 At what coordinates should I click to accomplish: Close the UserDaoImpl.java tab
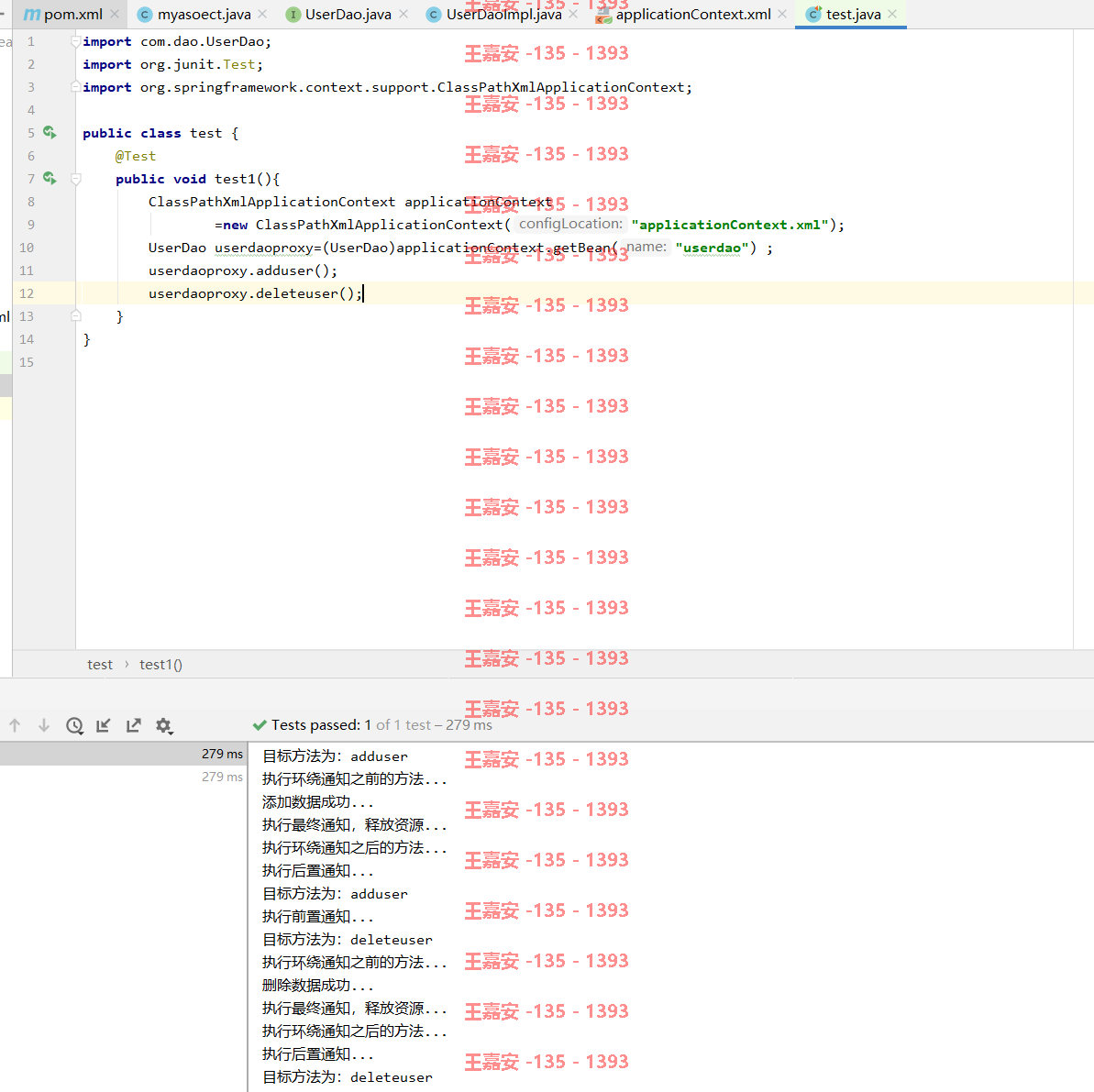coord(573,14)
